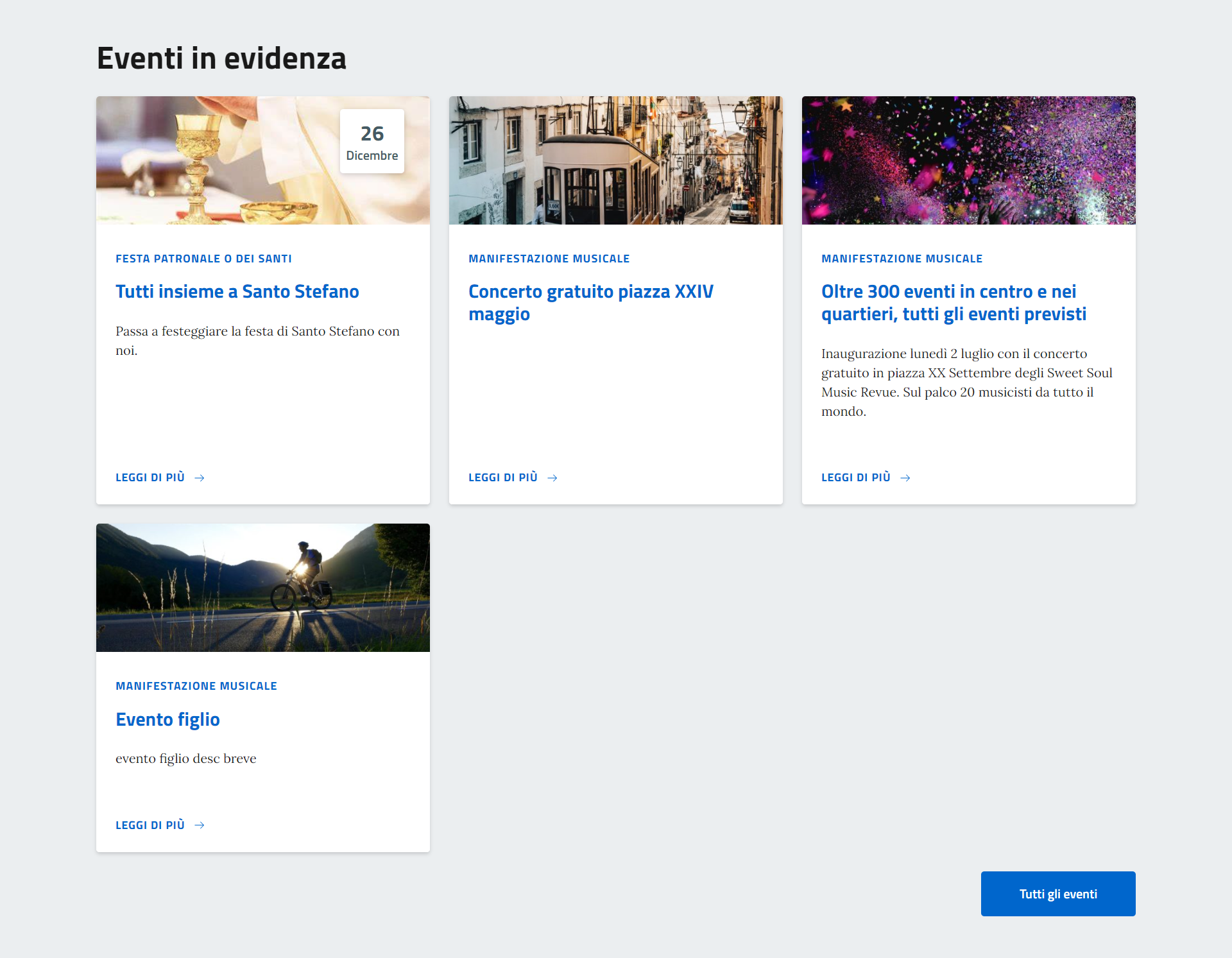Click 'Leggi di più' under Evento figlio
Viewport: 1232px width, 958px height.
(150, 825)
